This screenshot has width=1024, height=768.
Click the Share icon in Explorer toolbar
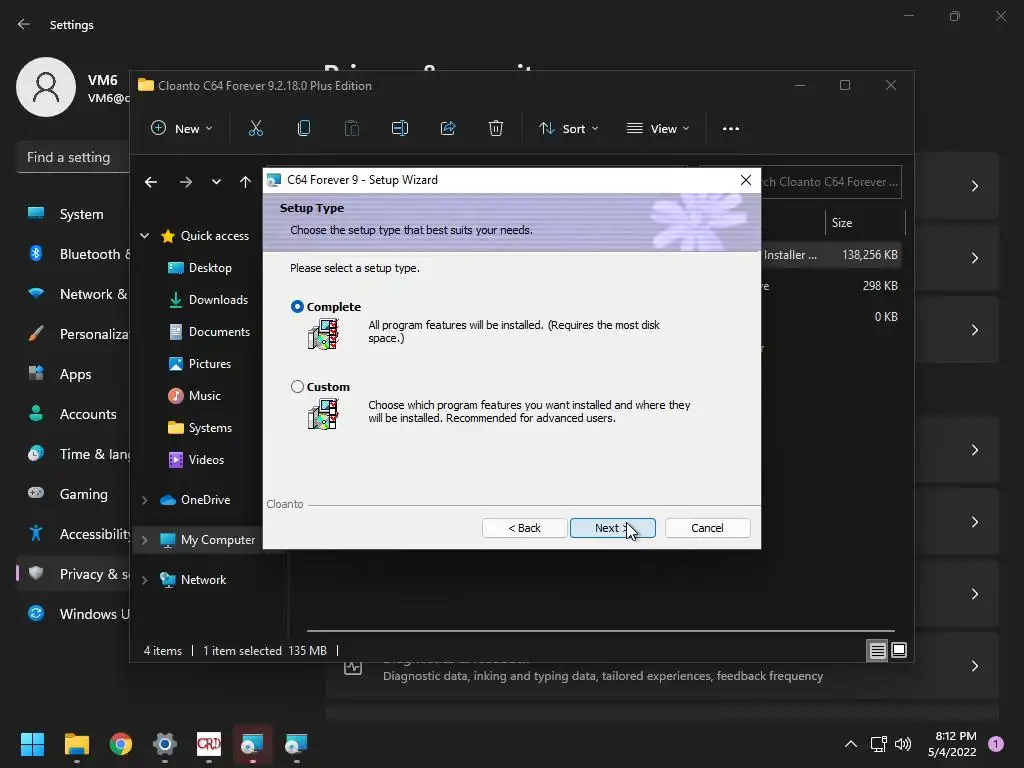coord(448,129)
